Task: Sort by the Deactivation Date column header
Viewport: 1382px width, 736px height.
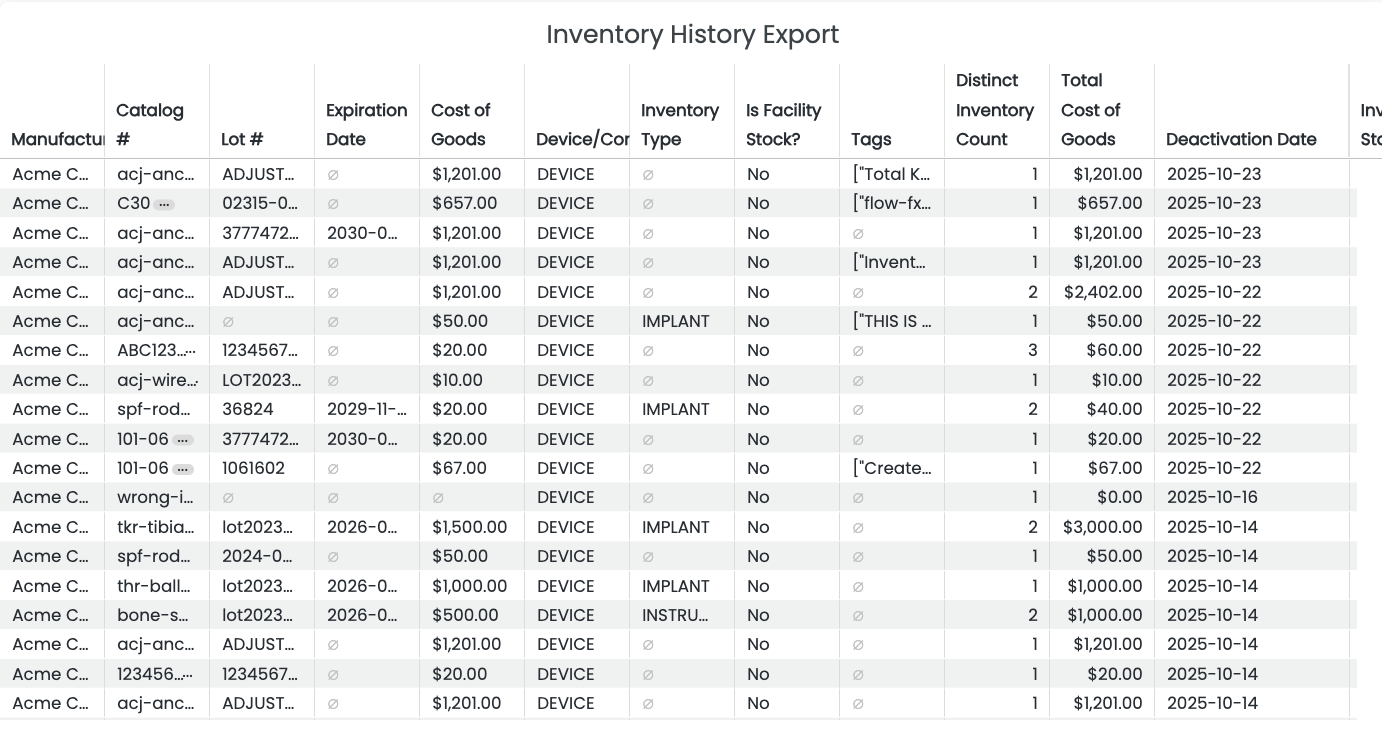Action: [x=1240, y=140]
